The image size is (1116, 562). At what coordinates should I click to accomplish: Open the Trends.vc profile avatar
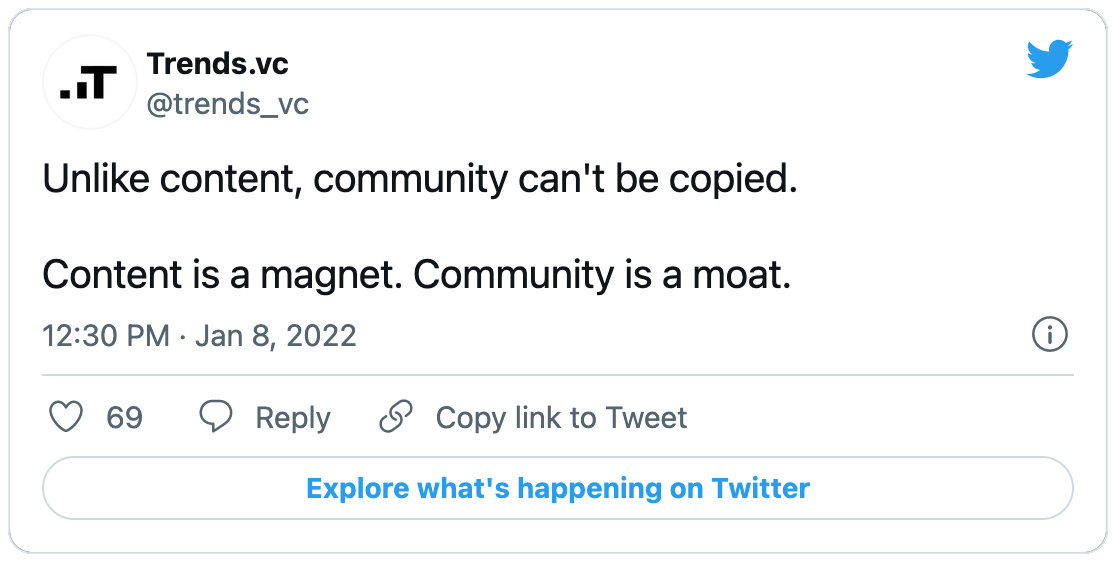coord(90,82)
